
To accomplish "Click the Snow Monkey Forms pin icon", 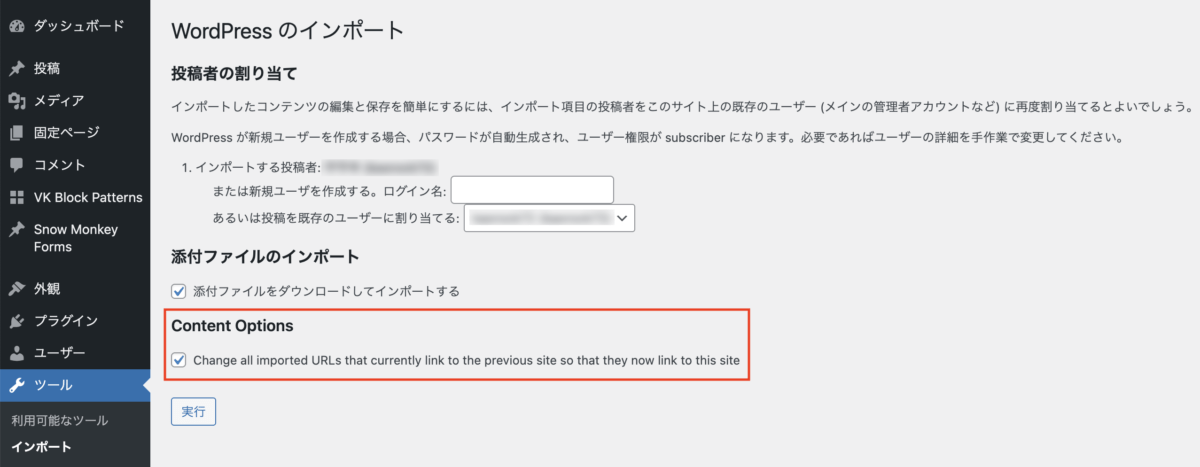I will [x=16, y=230].
